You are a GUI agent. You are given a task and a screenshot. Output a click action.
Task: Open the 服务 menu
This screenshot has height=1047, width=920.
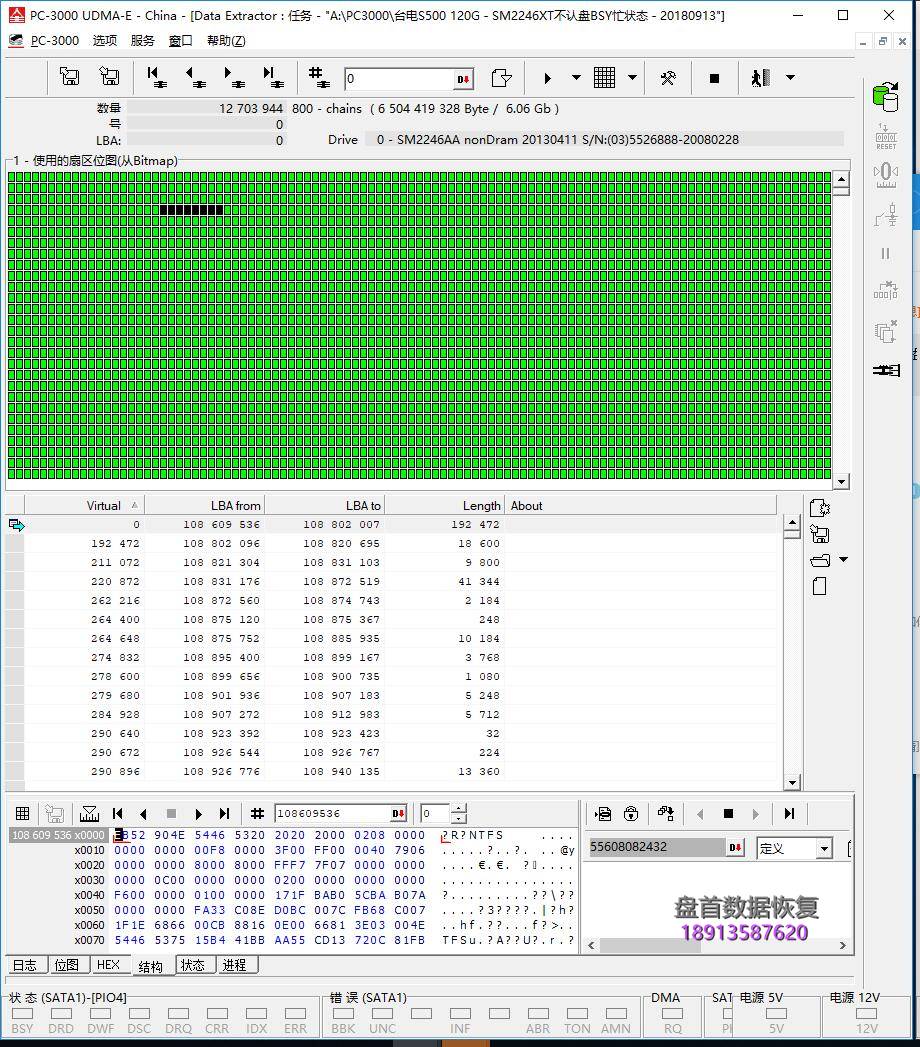pyautogui.click(x=143, y=41)
